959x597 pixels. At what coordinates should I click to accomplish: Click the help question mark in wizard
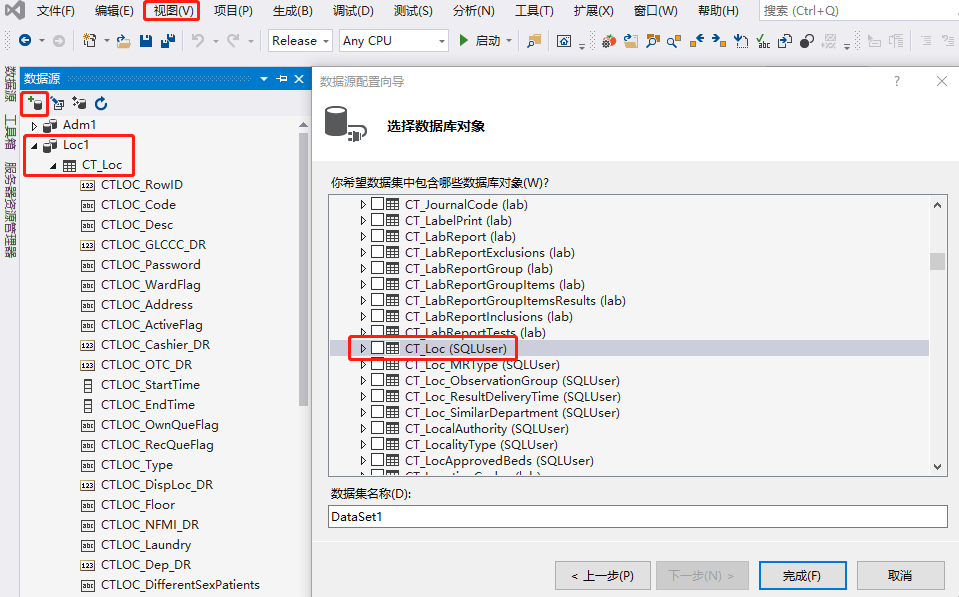[x=897, y=81]
